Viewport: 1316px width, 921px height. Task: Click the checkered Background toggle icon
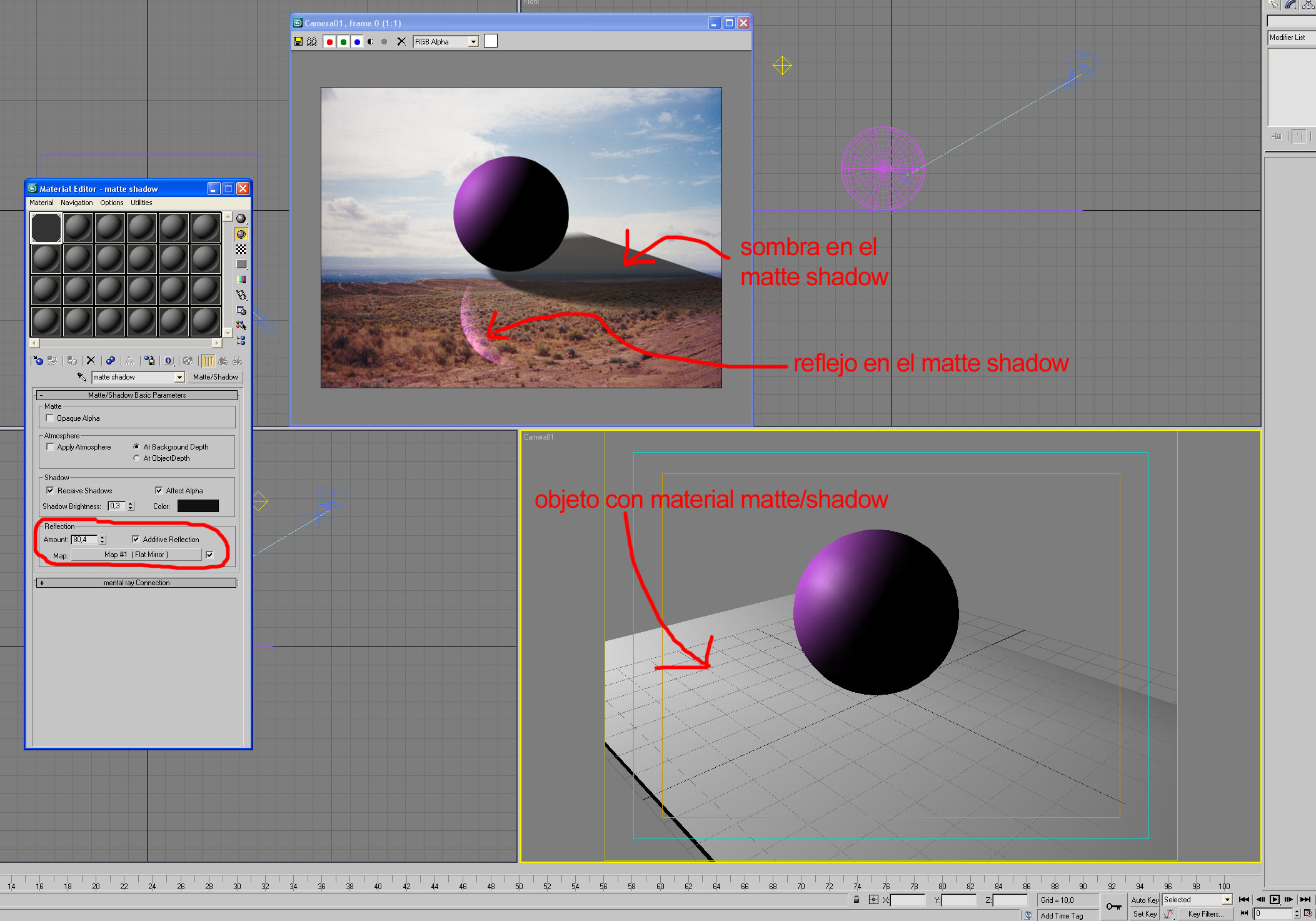241,249
